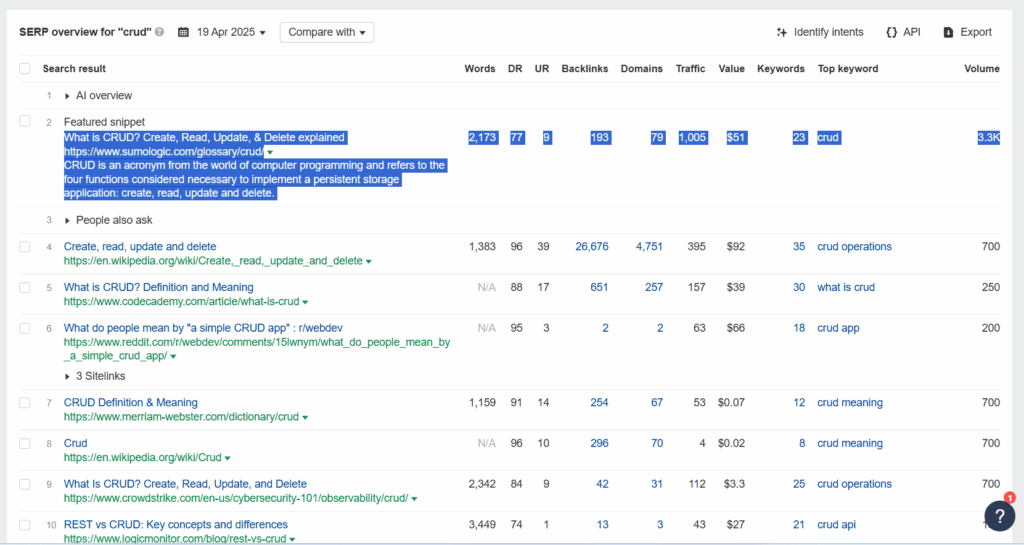Open 'CRUD Definition & Meaning' result link
The height and width of the screenshot is (545, 1024).
point(131,403)
